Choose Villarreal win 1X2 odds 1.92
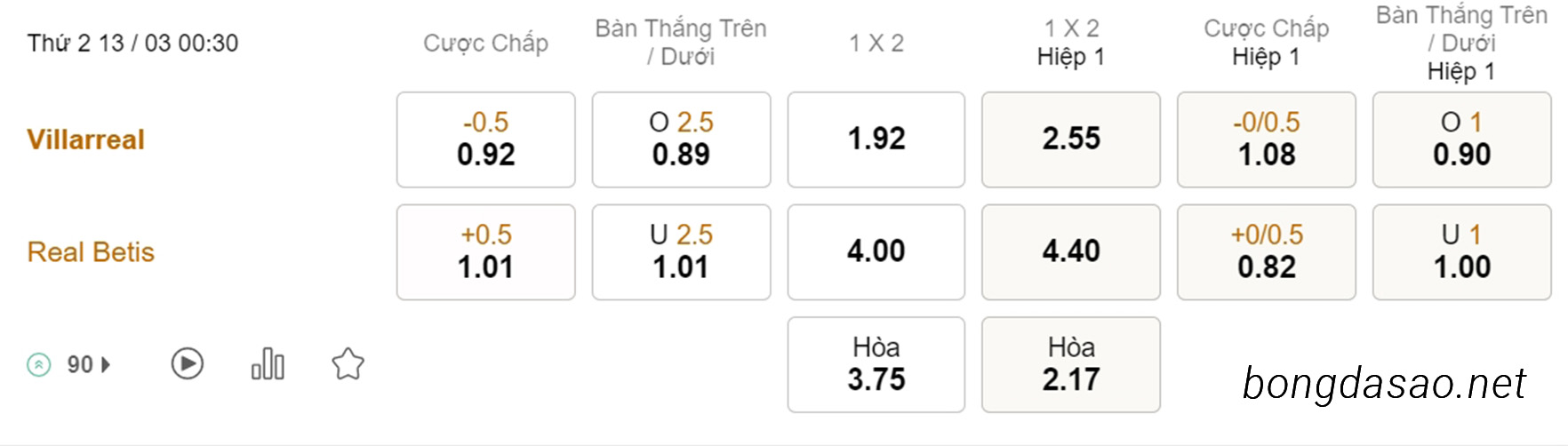The height and width of the screenshot is (446, 1568). [x=876, y=139]
